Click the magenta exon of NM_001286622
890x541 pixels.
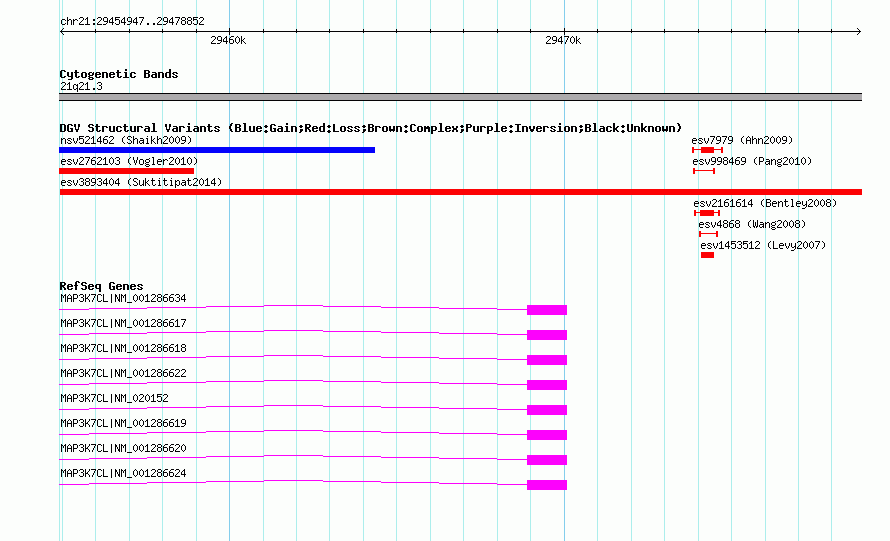click(x=547, y=385)
